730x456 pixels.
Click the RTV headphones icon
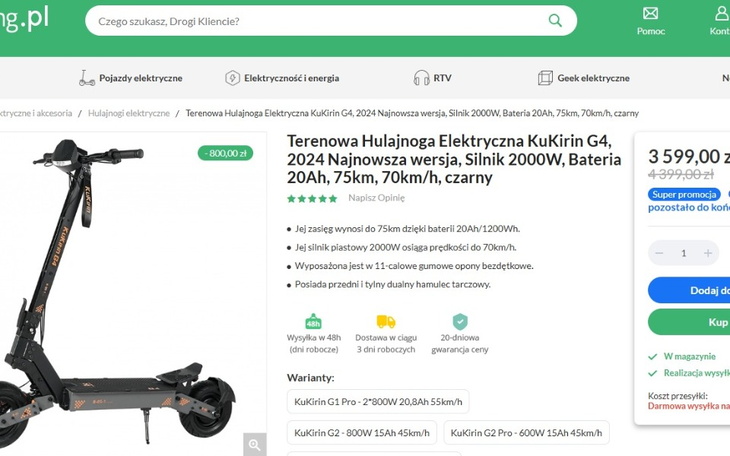(x=421, y=78)
